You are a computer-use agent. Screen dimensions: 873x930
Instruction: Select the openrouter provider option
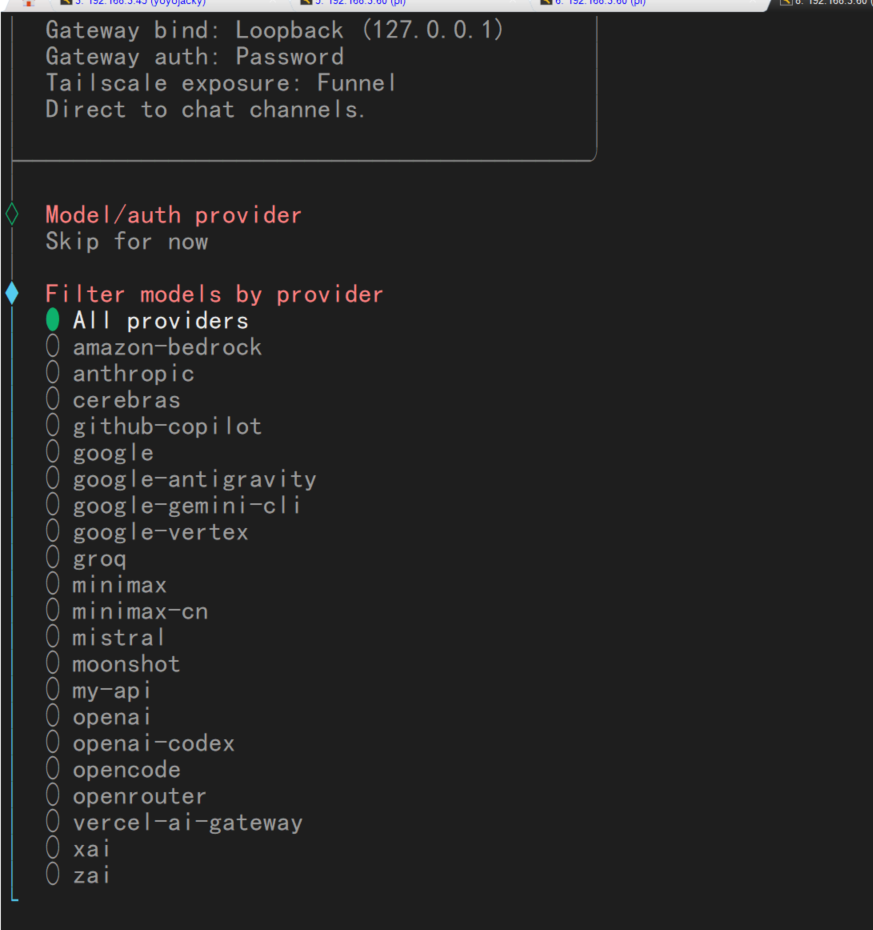coord(126,796)
